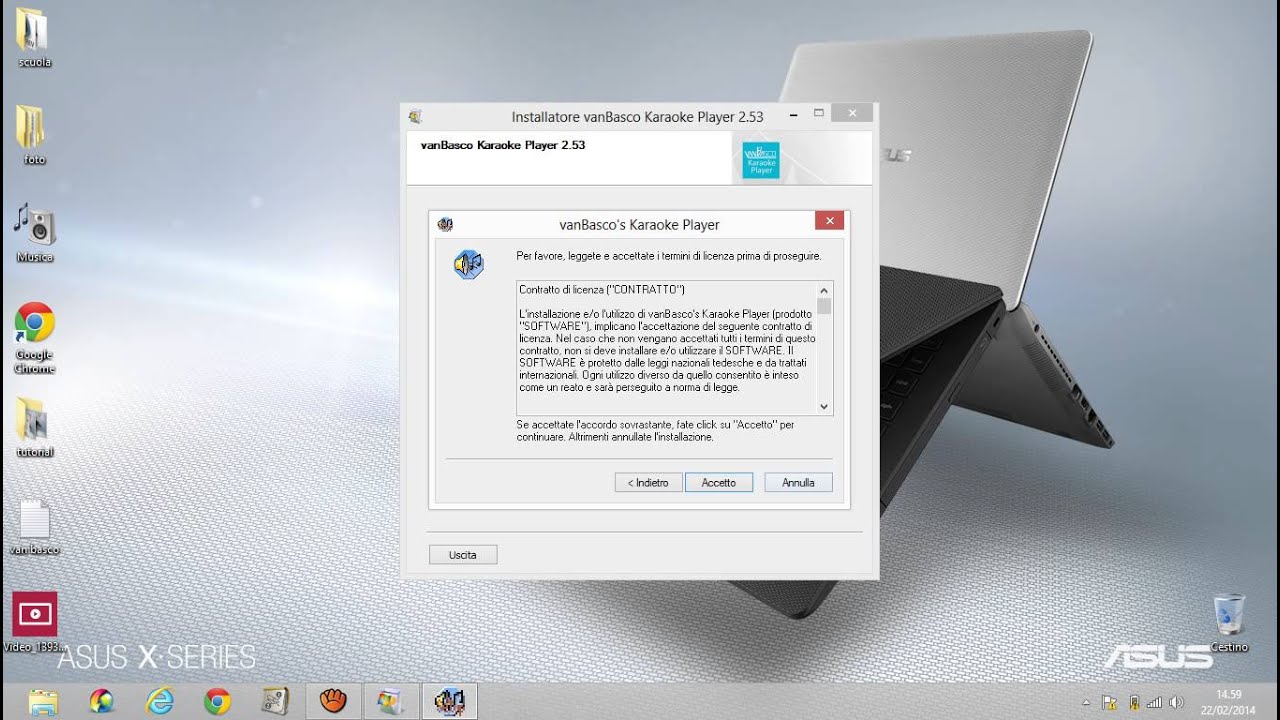This screenshot has height=720, width=1280.
Task: Click the 'Contratto di licenza' heading text
Action: [602, 290]
